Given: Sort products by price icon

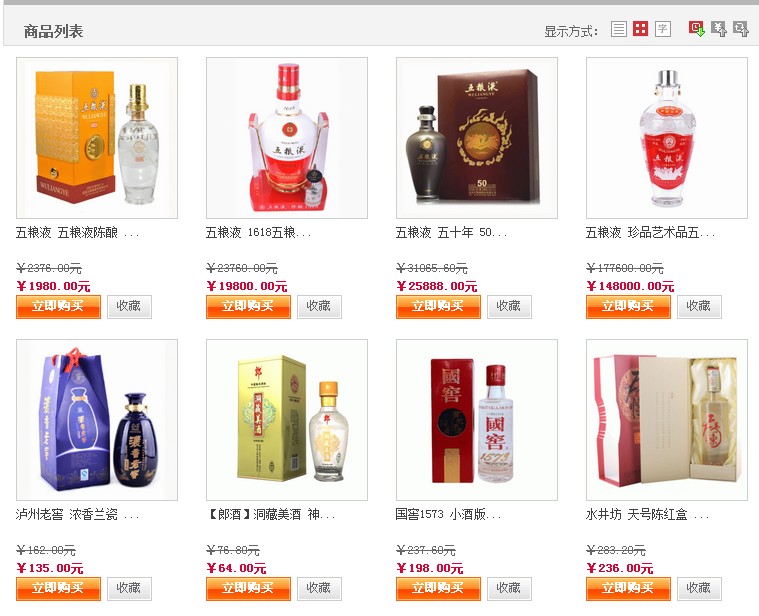Looking at the screenshot, I should click(x=719, y=29).
